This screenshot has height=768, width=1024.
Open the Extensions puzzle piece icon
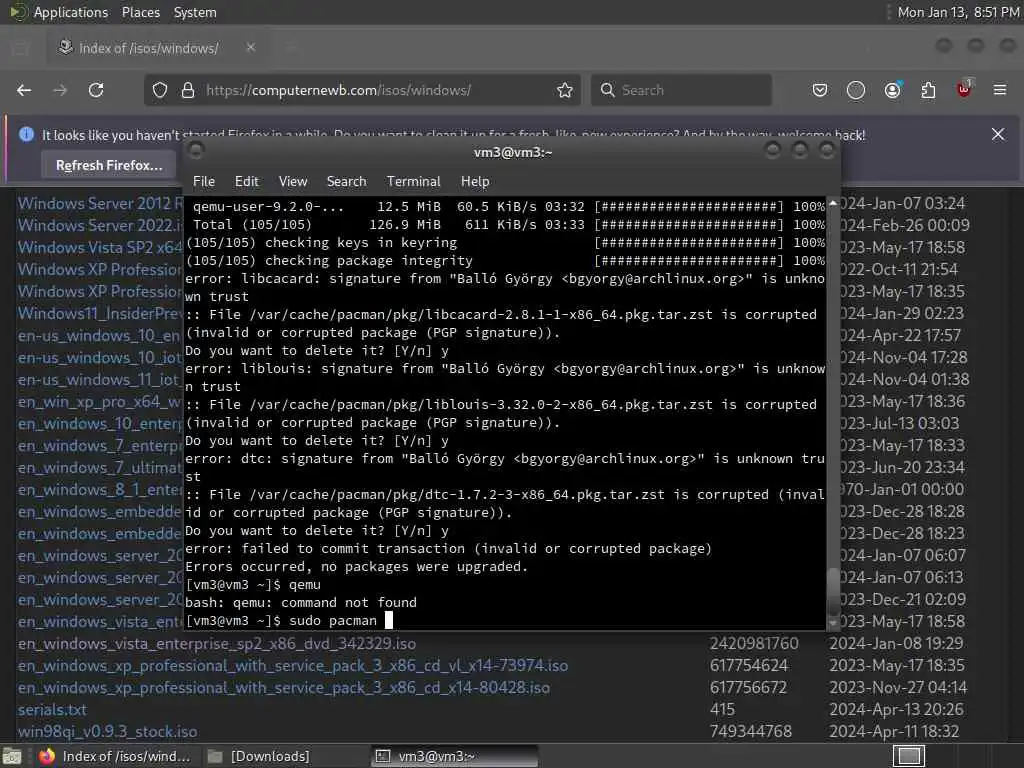click(x=928, y=90)
